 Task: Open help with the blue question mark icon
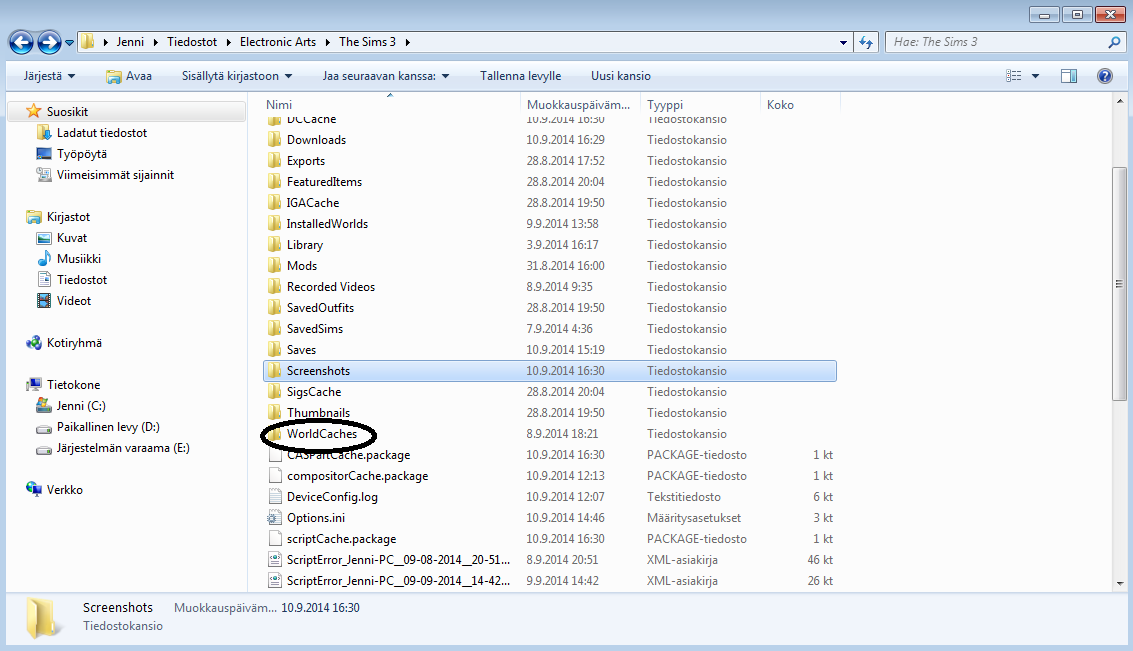pyautogui.click(x=1105, y=76)
